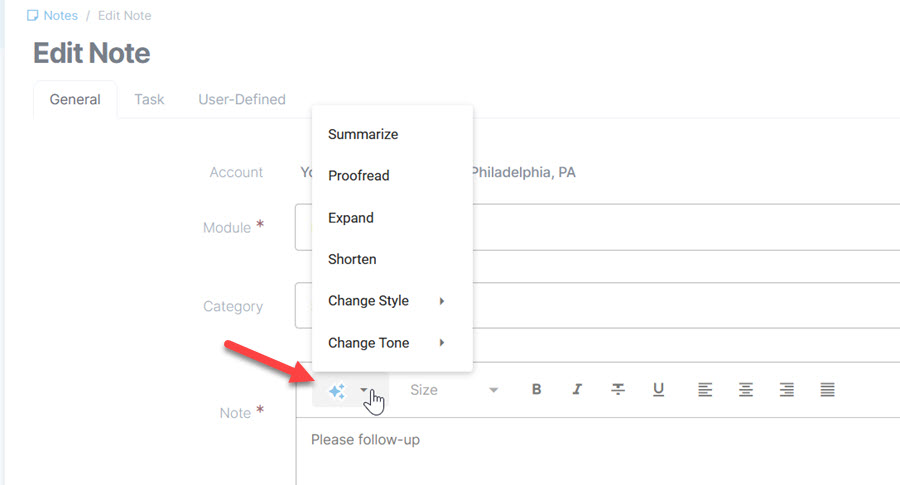Screen dimensions: 900x485
Task: Choose Summarize from the AI menu
Action: [363, 134]
